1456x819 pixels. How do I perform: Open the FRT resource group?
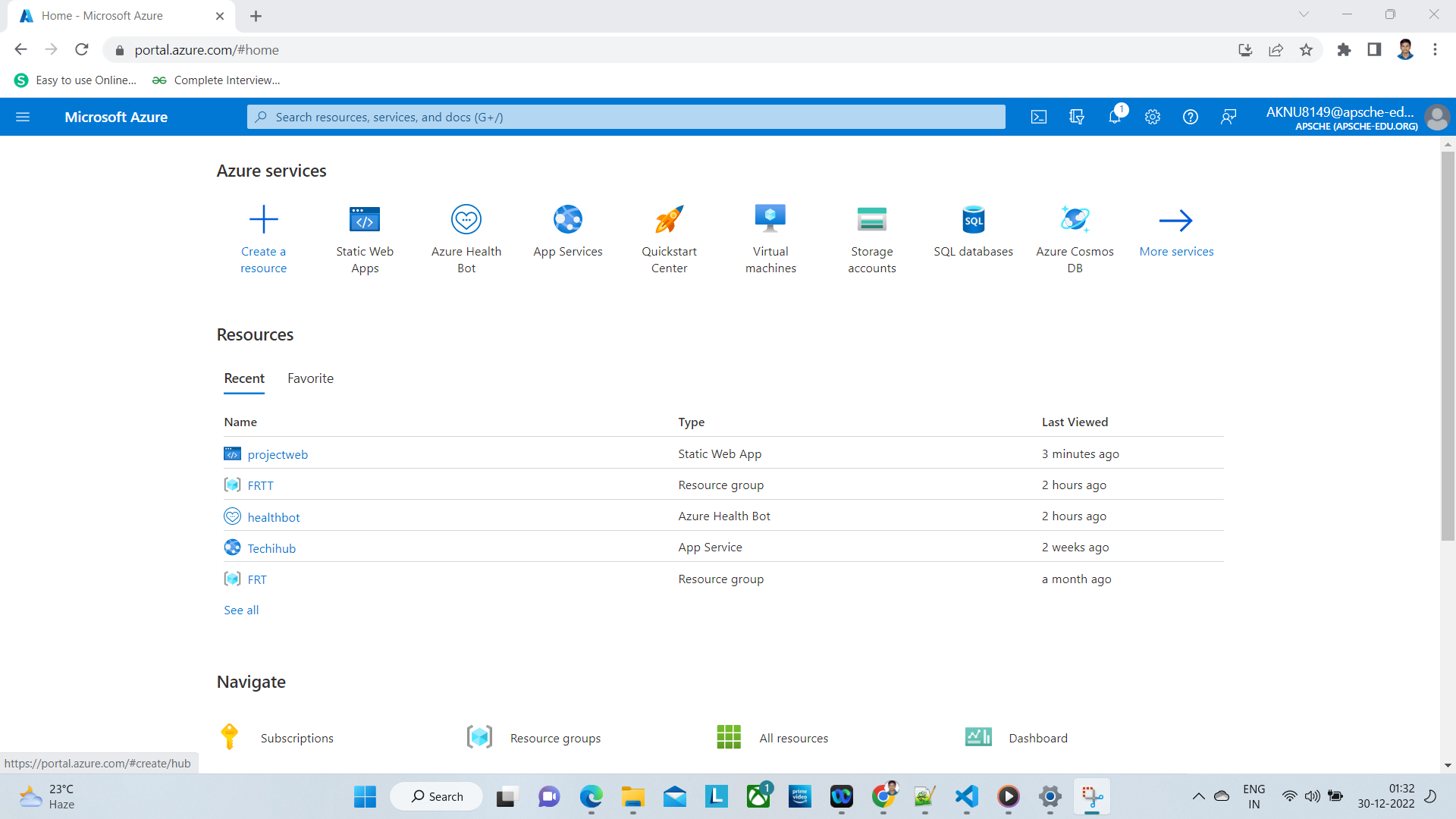pyautogui.click(x=257, y=579)
